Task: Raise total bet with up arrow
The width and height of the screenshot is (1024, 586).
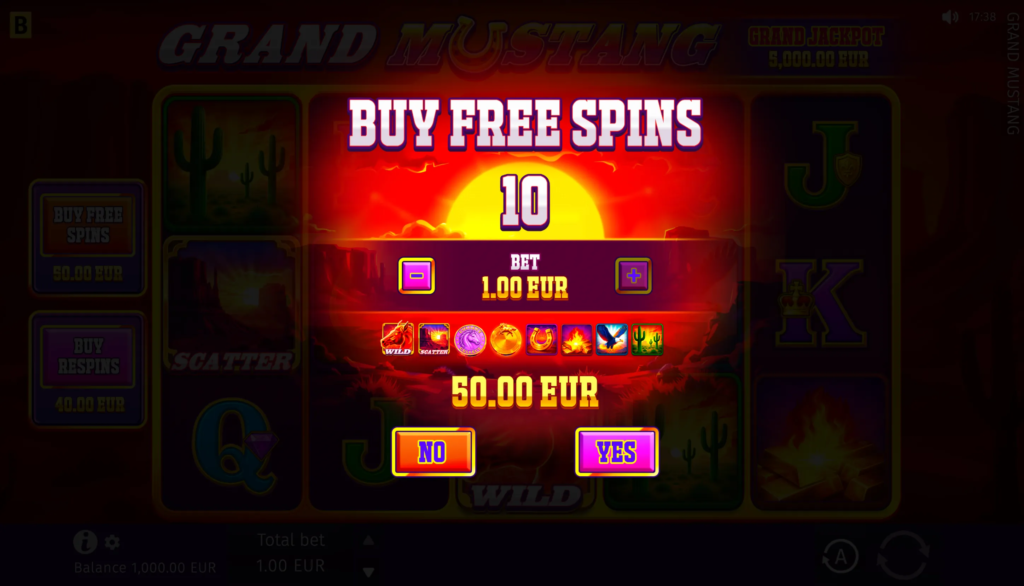Action: 368,540
